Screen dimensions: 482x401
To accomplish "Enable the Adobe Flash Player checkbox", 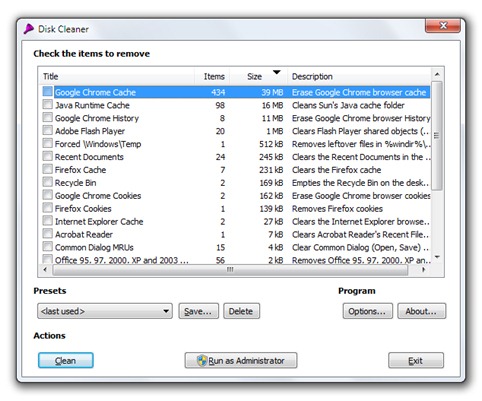I will click(47, 131).
